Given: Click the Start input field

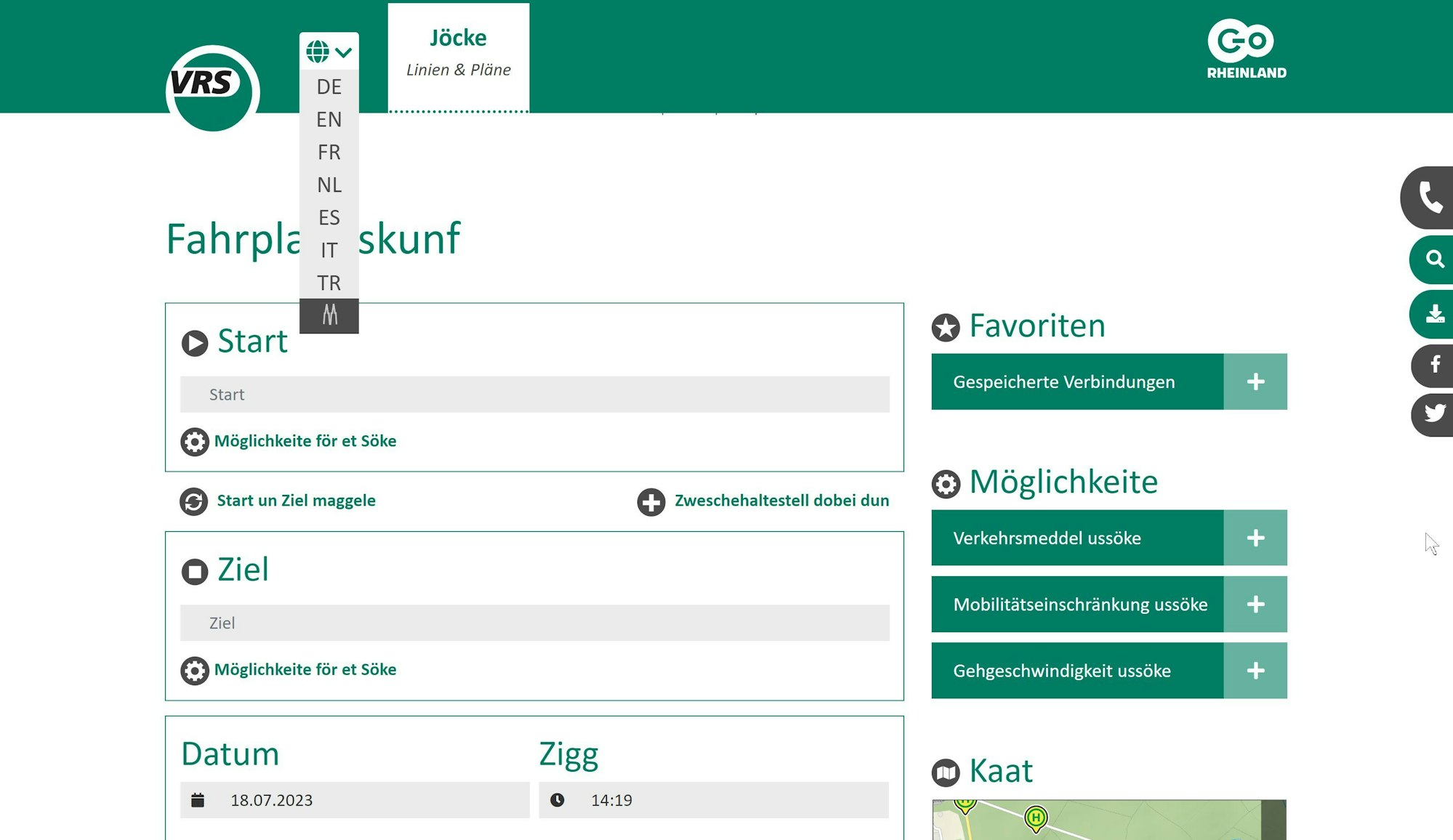Looking at the screenshot, I should point(534,395).
